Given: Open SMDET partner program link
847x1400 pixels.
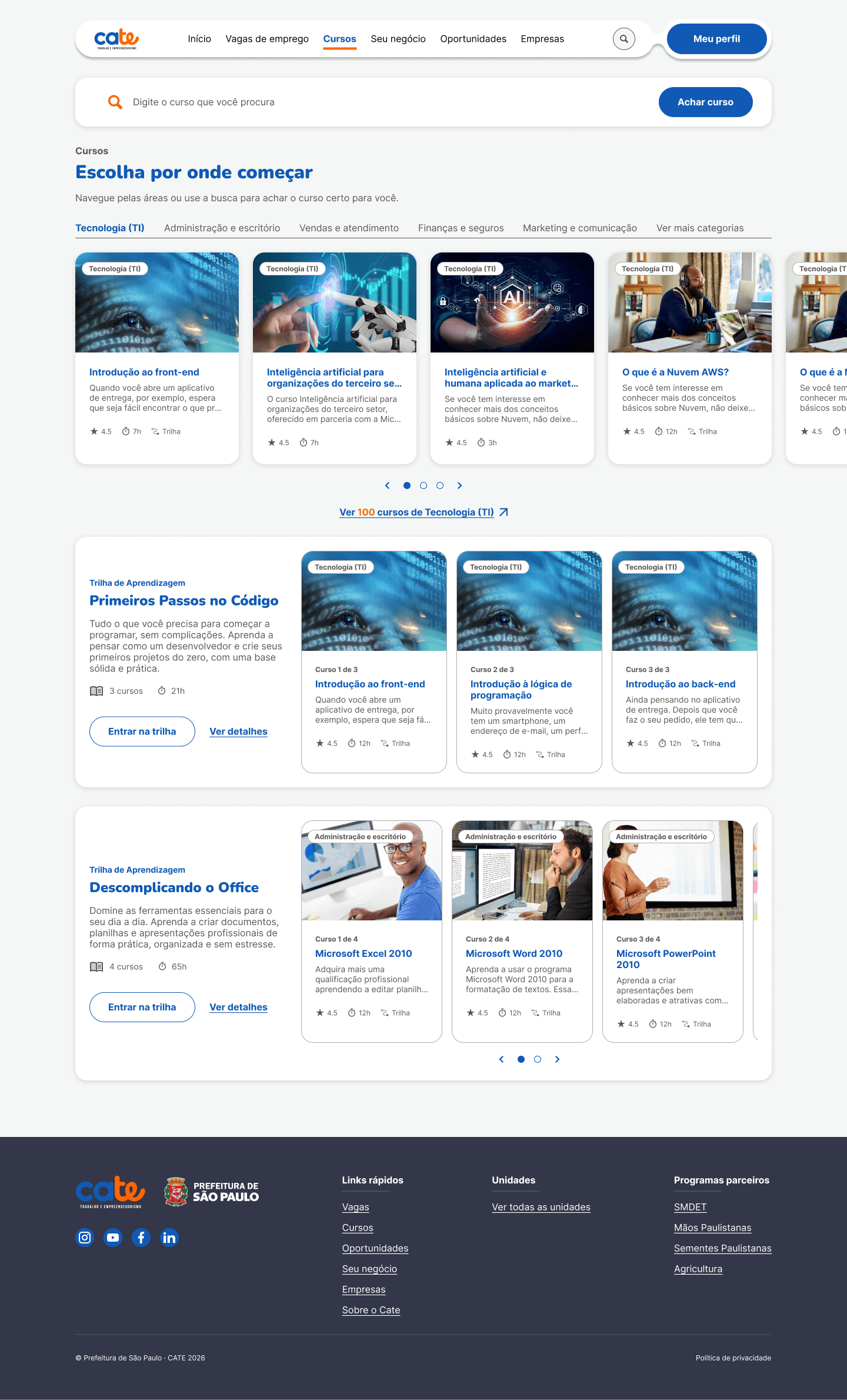Looking at the screenshot, I should pyautogui.click(x=690, y=1207).
